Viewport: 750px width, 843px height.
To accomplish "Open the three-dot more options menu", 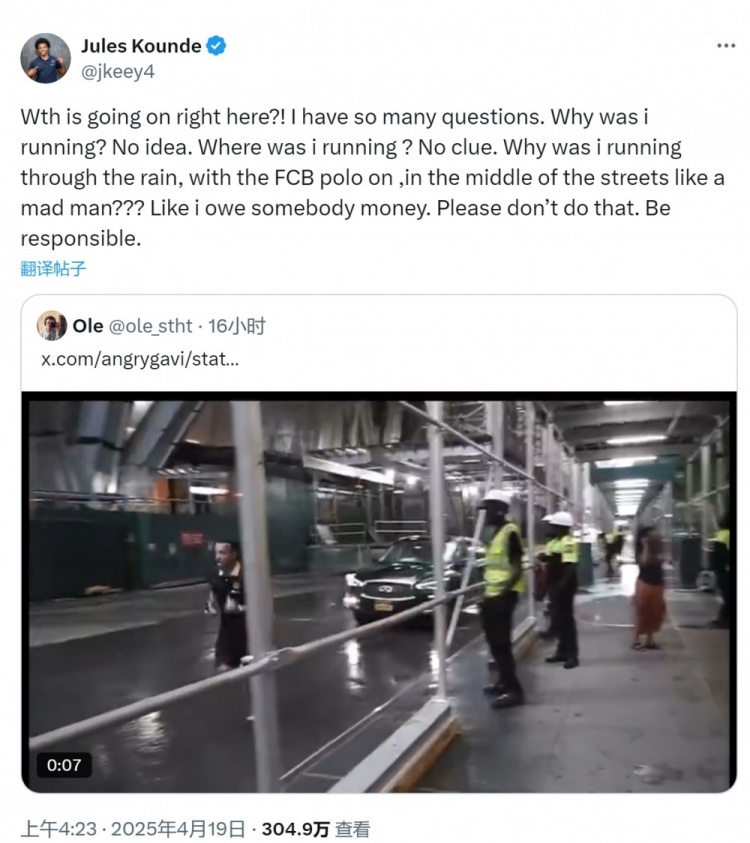I will 726,46.
